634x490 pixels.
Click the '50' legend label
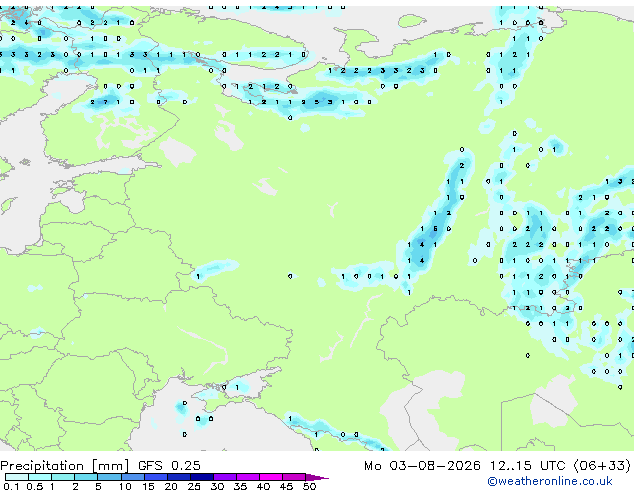[309, 486]
